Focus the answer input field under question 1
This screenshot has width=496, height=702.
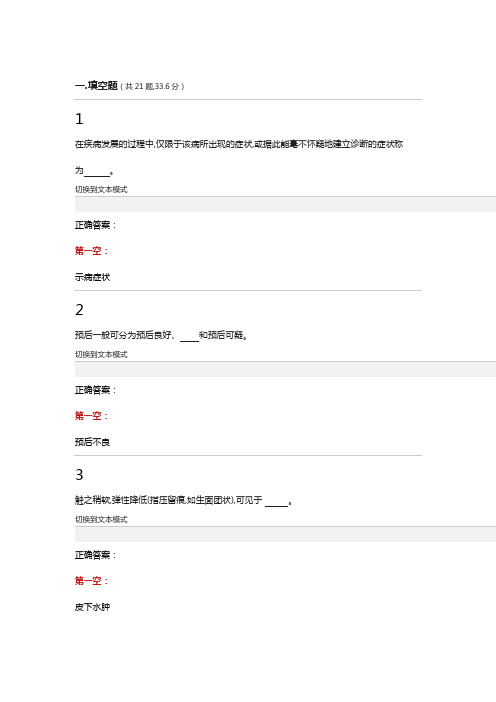285,204
